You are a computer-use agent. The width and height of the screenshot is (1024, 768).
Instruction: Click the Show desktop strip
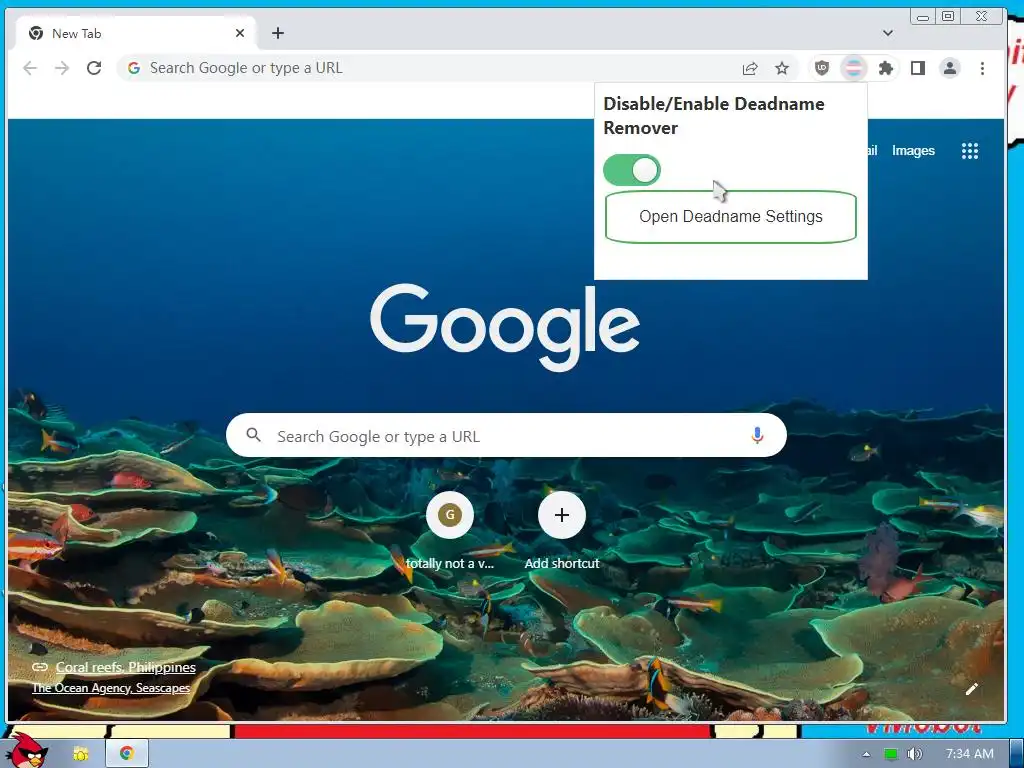coord(1017,754)
